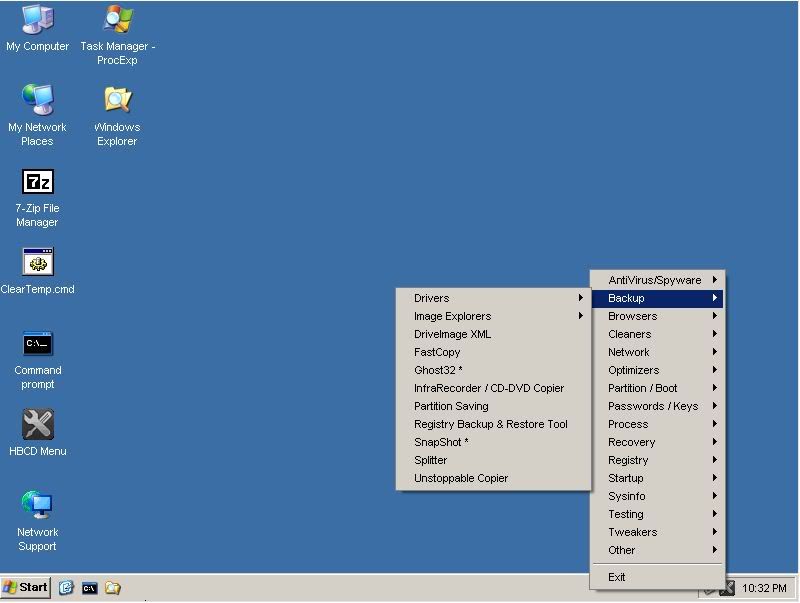Launch InfraRecorder / CD-DVD Copier
Viewport: 800px width, 603px height.
(493, 388)
